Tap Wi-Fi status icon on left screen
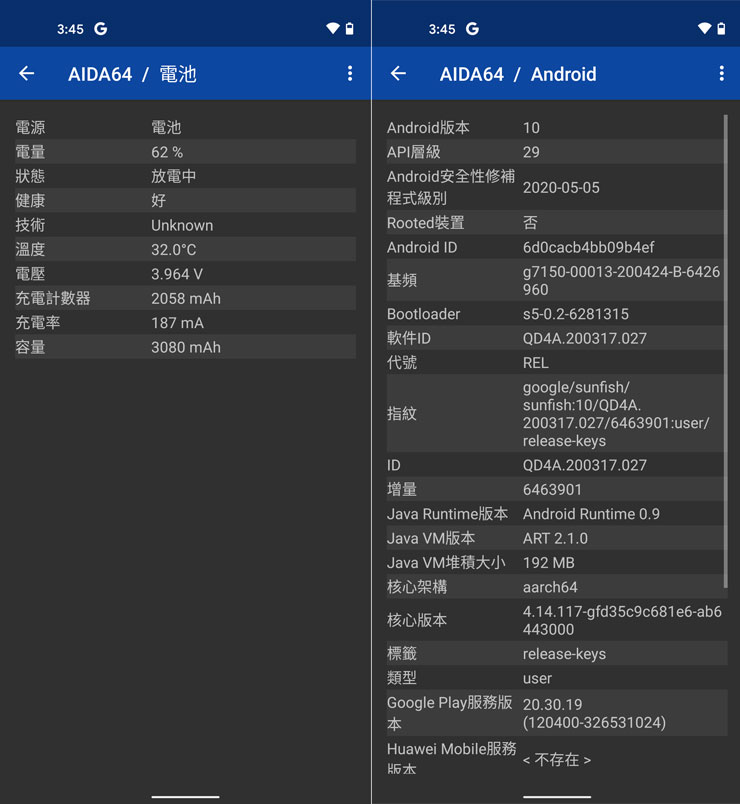The height and width of the screenshot is (804, 740). point(333,29)
